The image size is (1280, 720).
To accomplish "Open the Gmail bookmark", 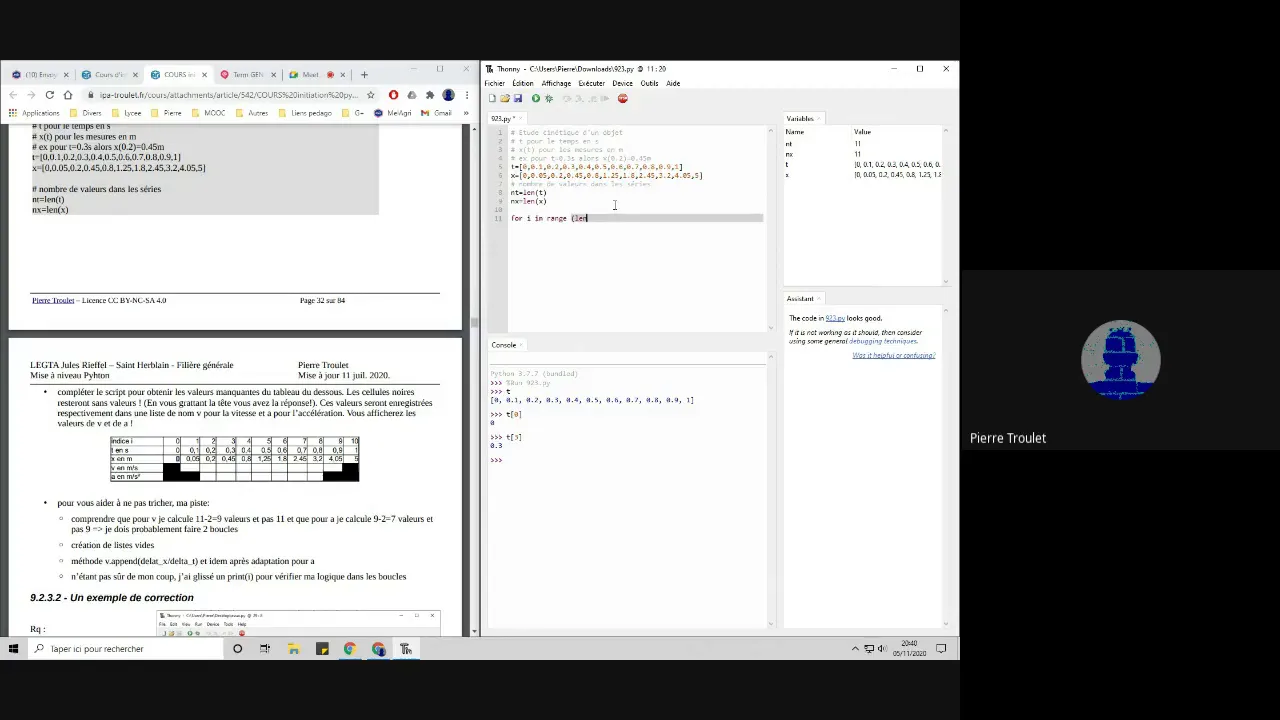I will tap(436, 113).
